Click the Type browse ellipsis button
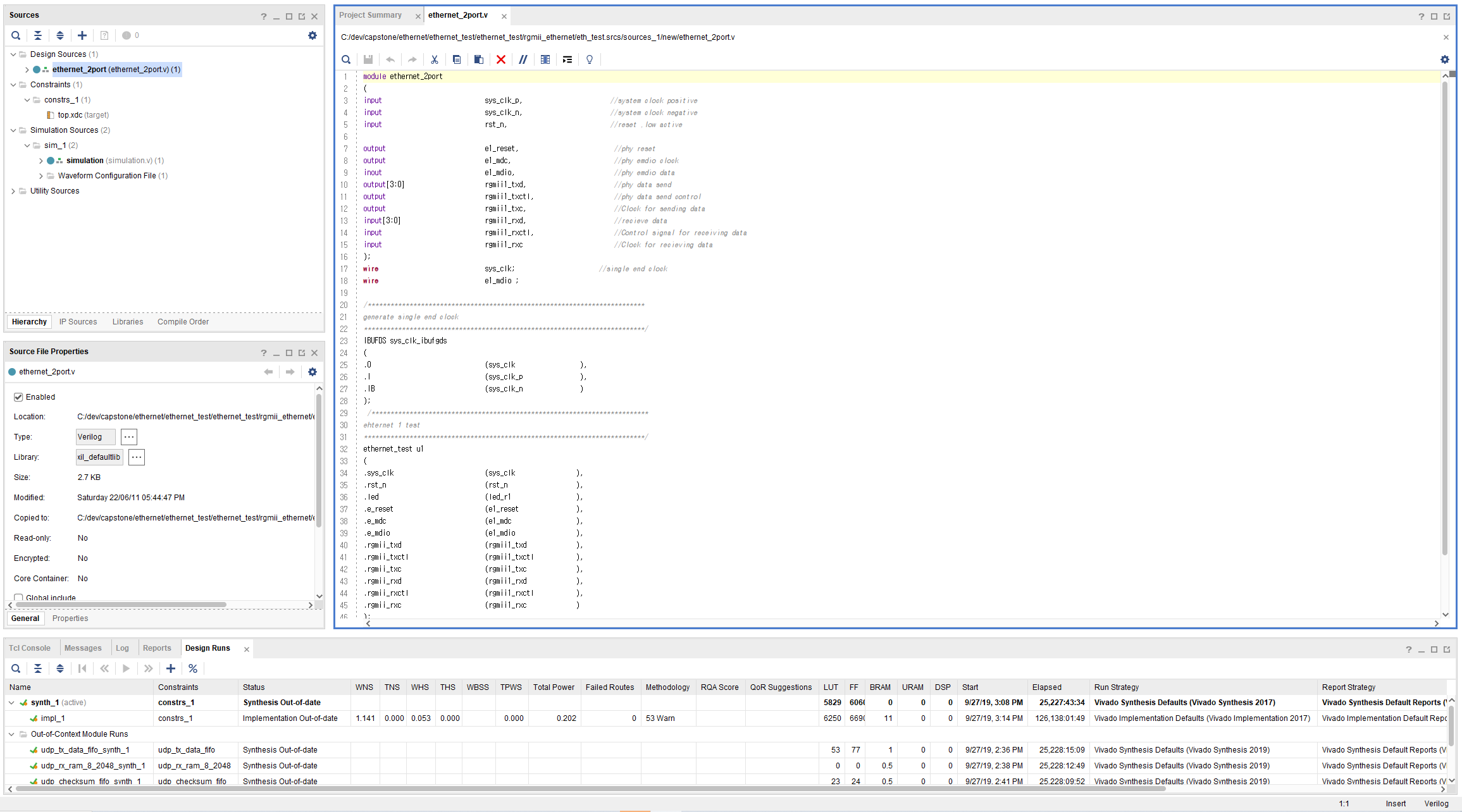The height and width of the screenshot is (812, 1462). 129,437
